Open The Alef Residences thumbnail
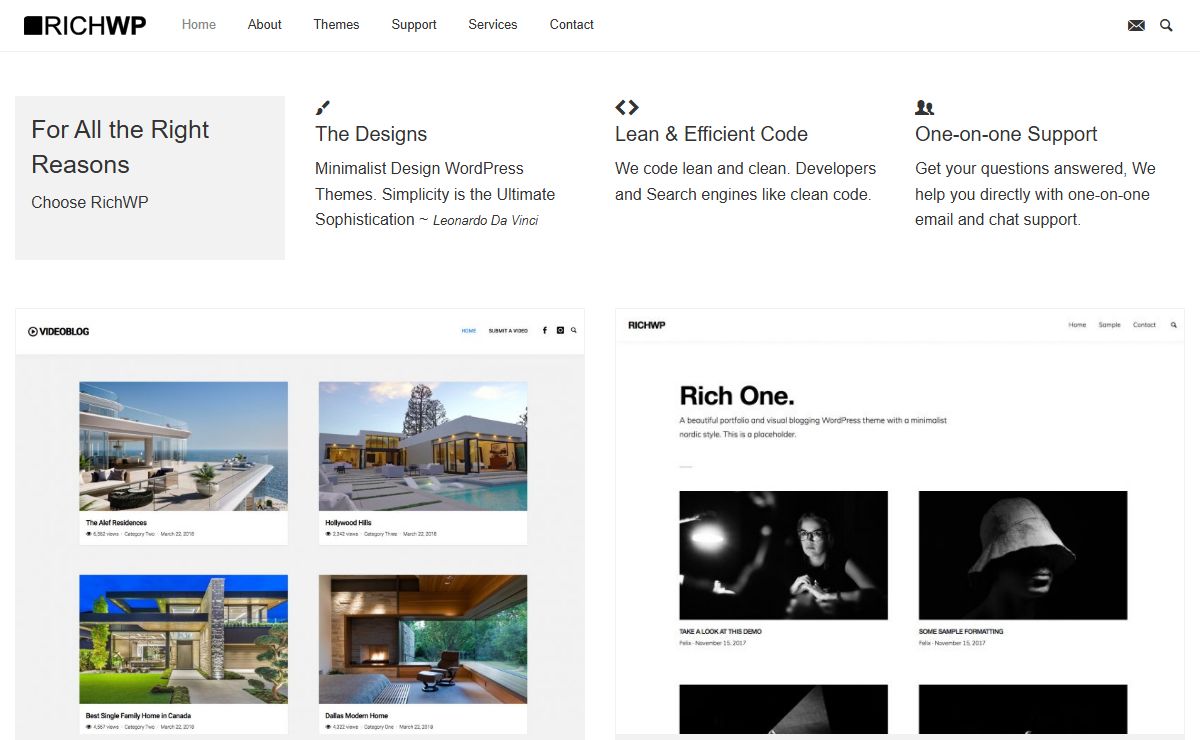 (184, 446)
